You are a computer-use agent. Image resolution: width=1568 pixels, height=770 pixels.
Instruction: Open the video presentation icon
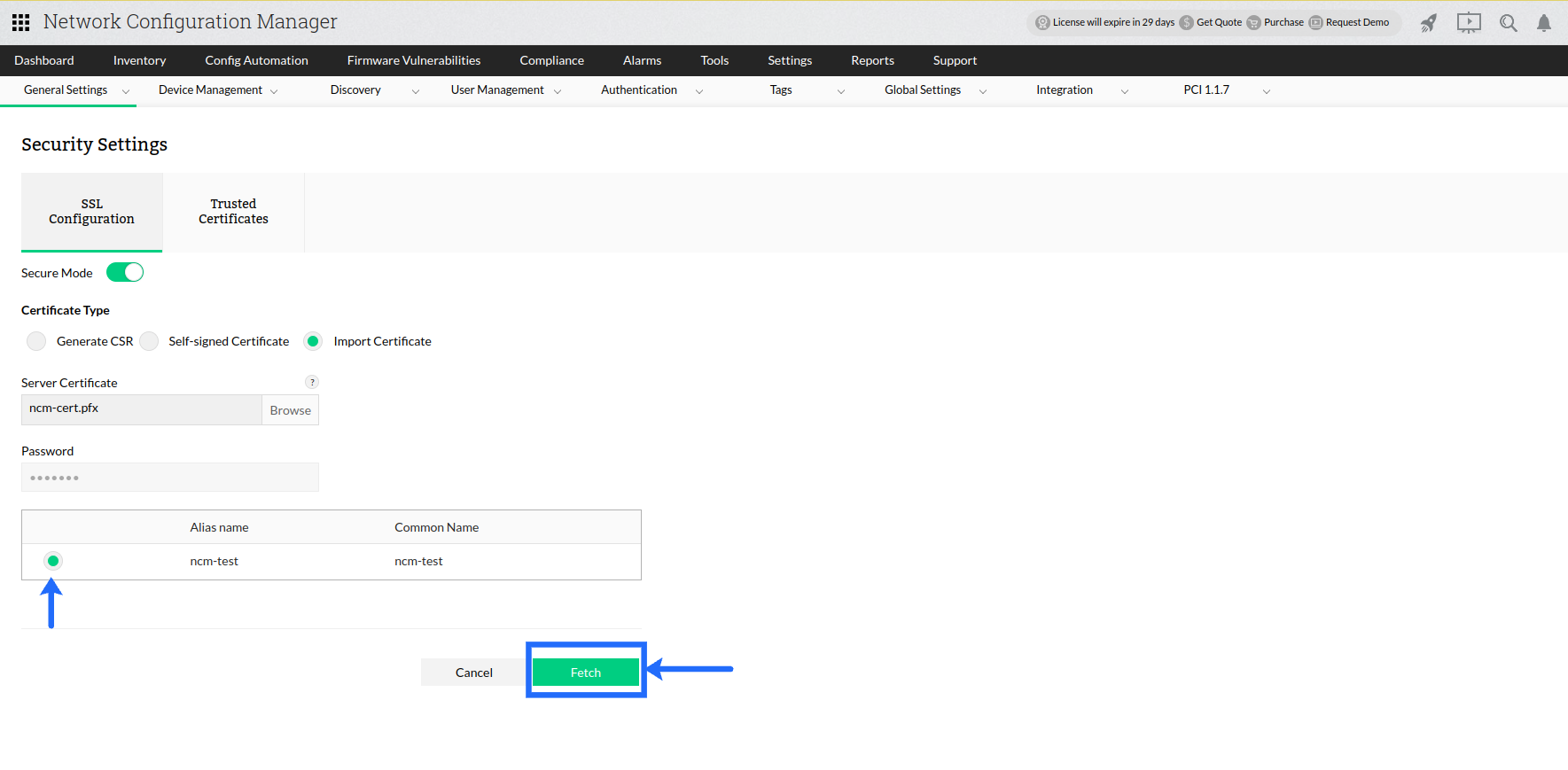click(1469, 23)
